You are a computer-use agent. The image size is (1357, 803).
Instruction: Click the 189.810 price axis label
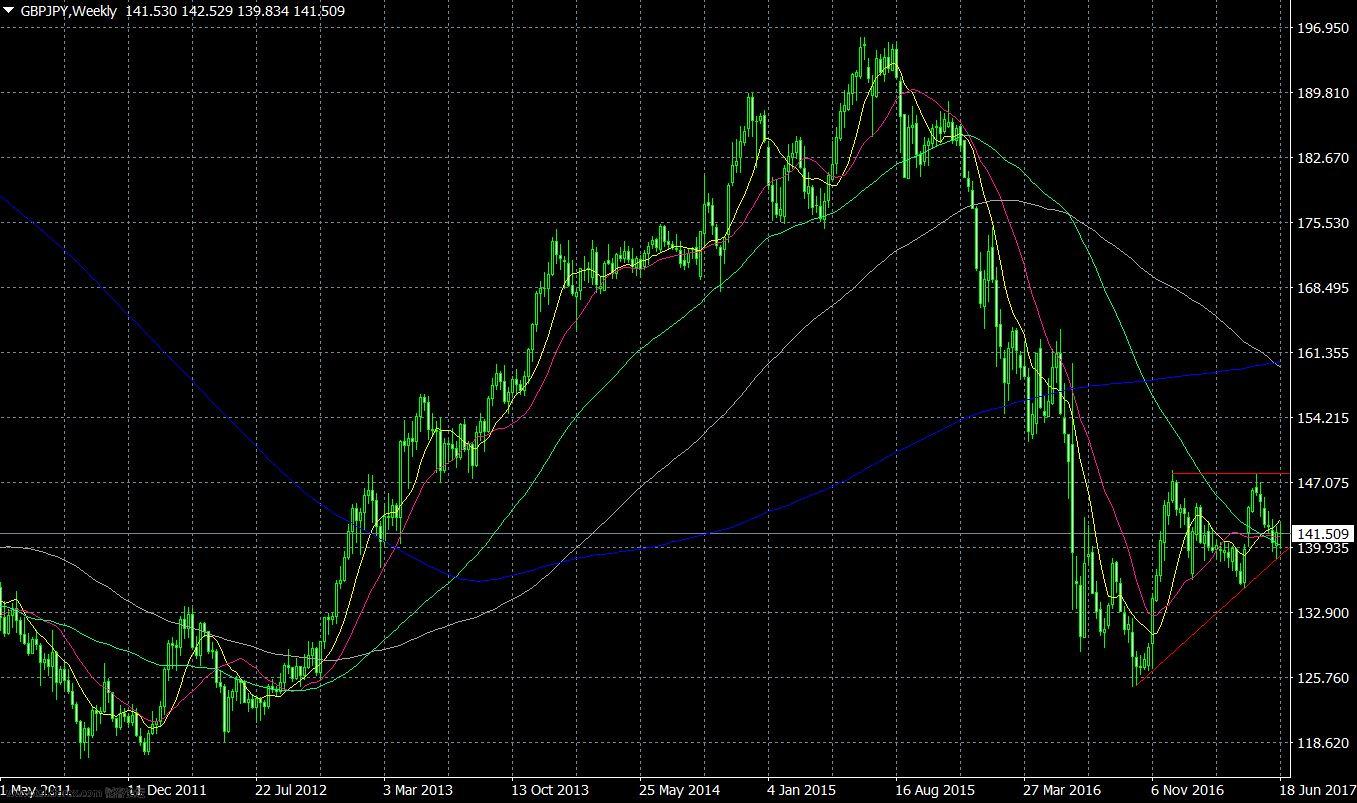(x=1321, y=94)
